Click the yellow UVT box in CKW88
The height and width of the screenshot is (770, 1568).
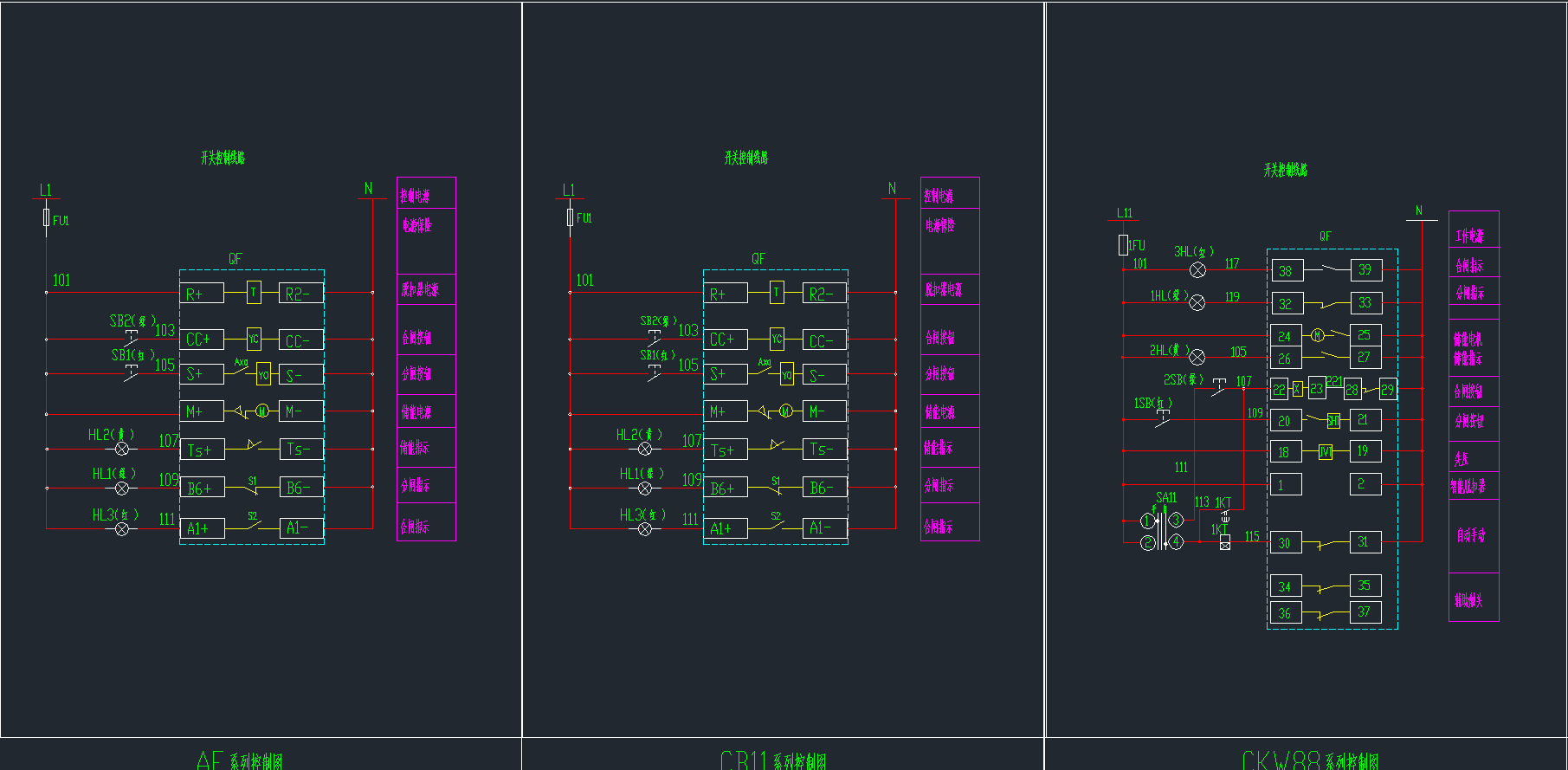[1325, 451]
